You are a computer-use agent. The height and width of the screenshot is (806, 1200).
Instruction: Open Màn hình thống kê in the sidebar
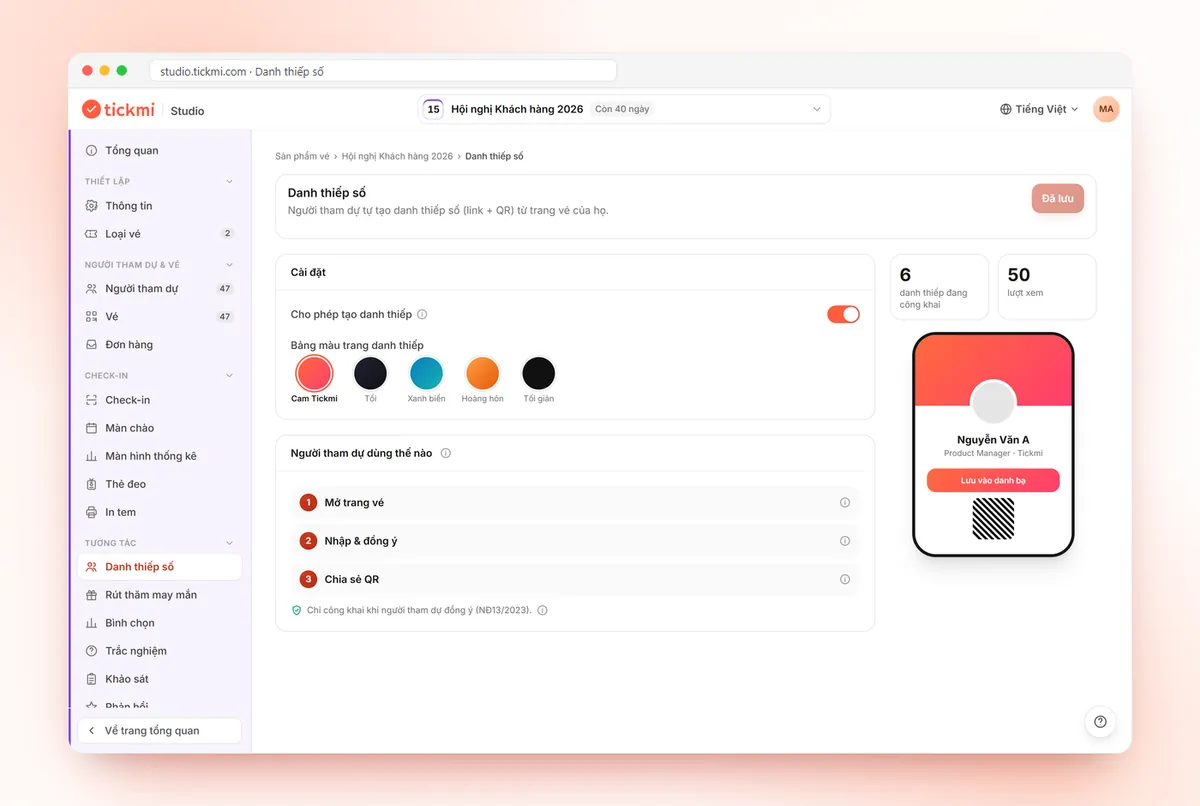pyautogui.click(x=160, y=456)
